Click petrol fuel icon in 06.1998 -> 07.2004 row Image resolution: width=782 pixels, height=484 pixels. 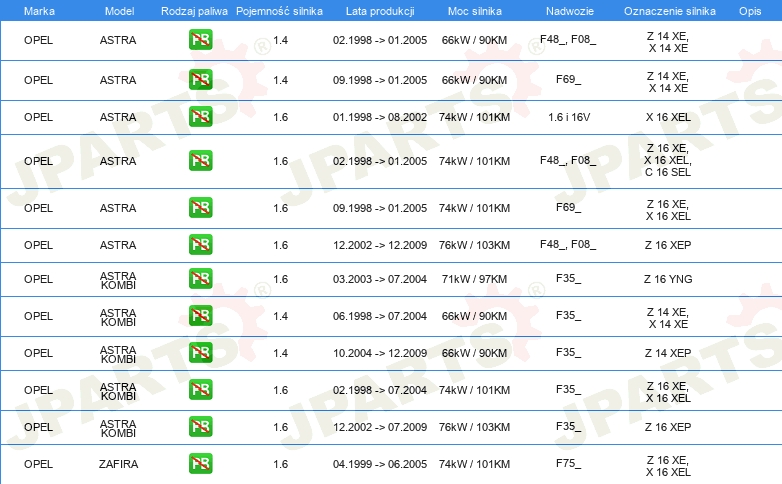click(200, 315)
